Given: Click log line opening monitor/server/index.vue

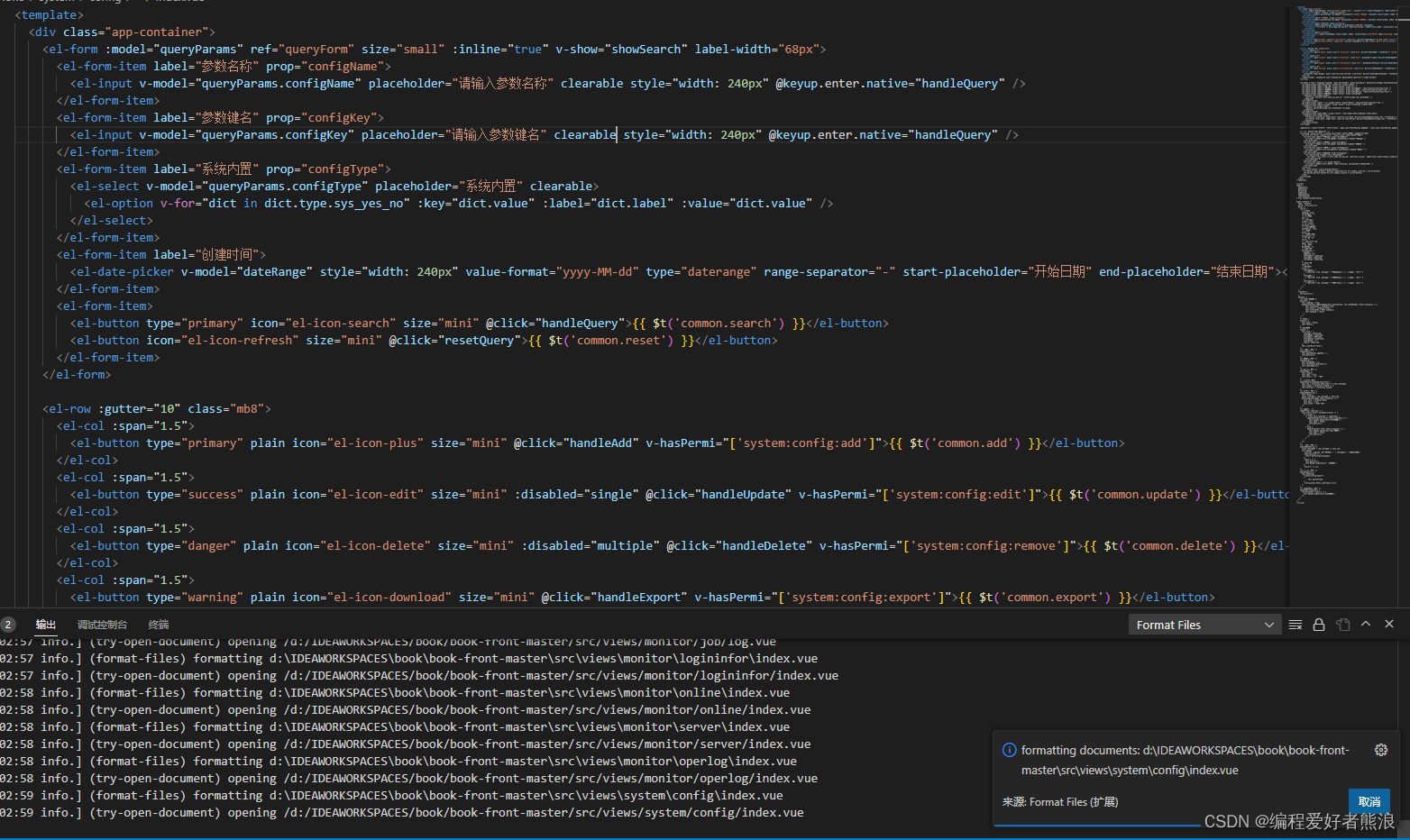Looking at the screenshot, I should [406, 744].
